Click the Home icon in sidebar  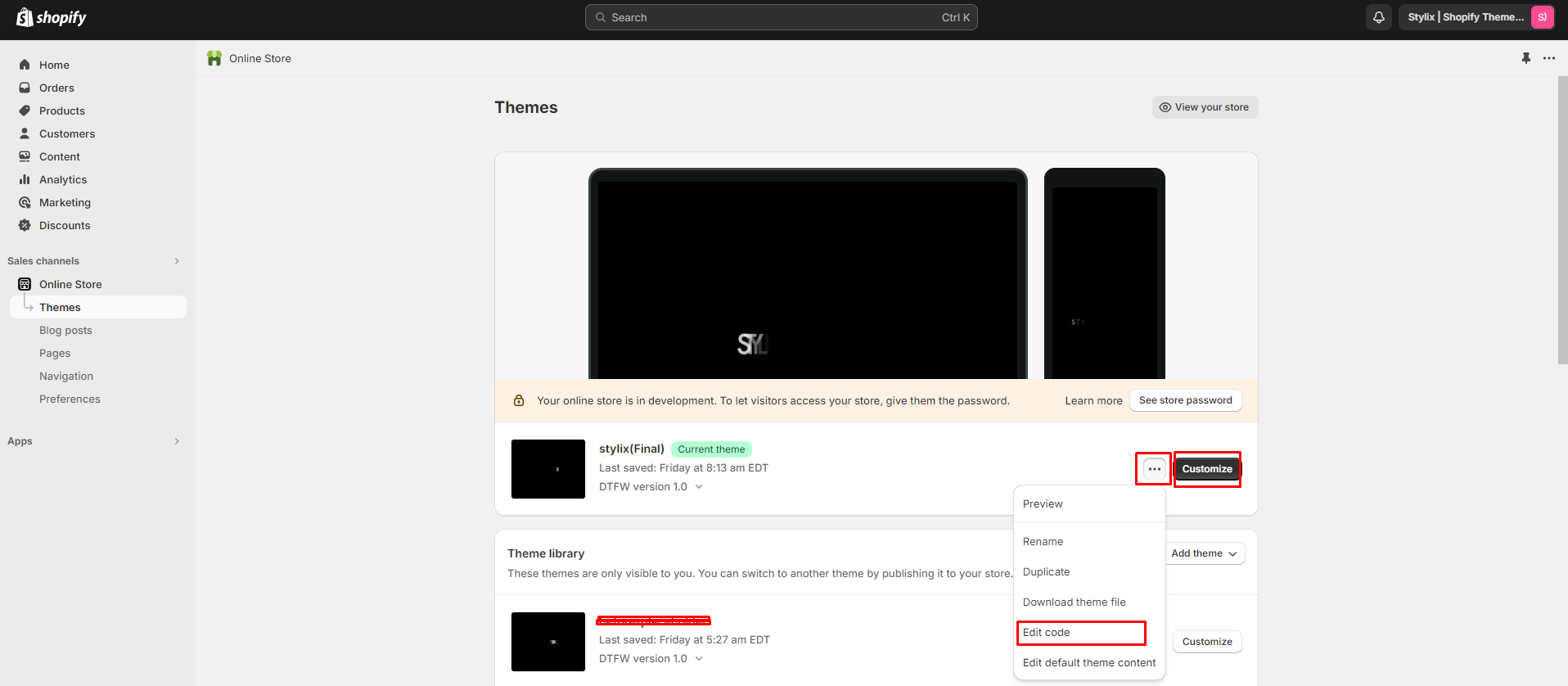tap(25, 65)
